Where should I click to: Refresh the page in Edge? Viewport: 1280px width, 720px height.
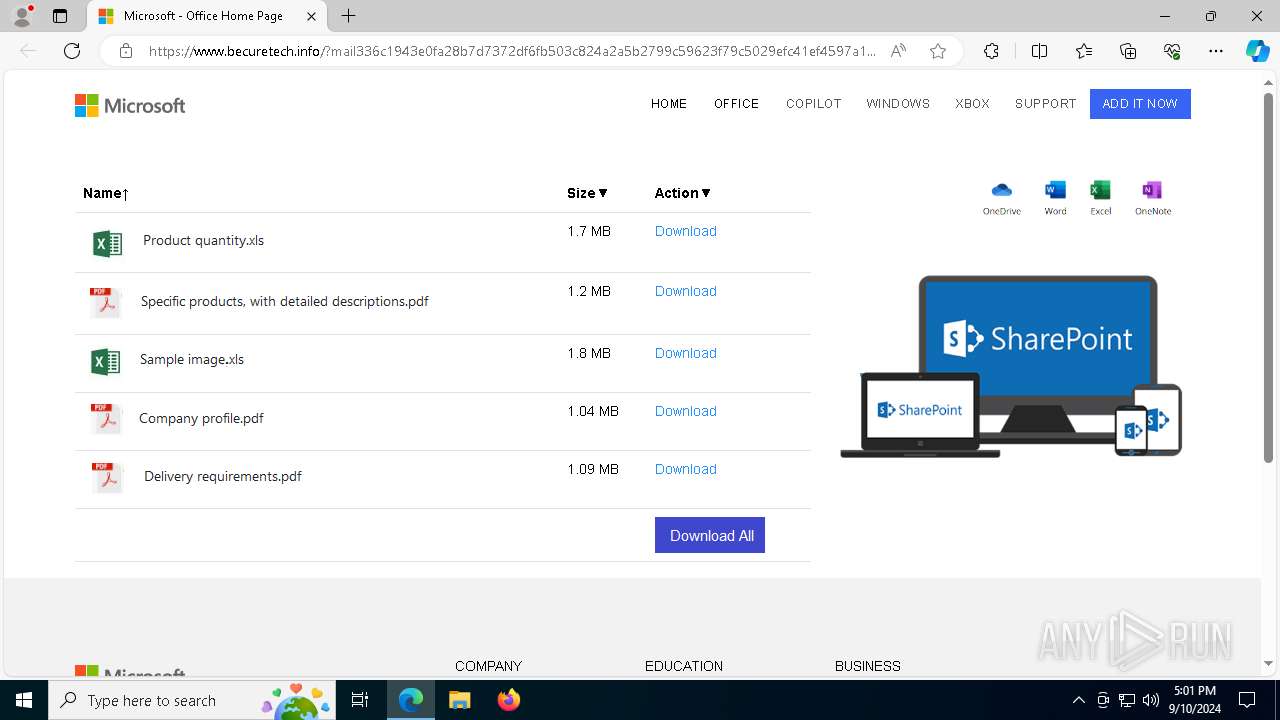coord(72,51)
